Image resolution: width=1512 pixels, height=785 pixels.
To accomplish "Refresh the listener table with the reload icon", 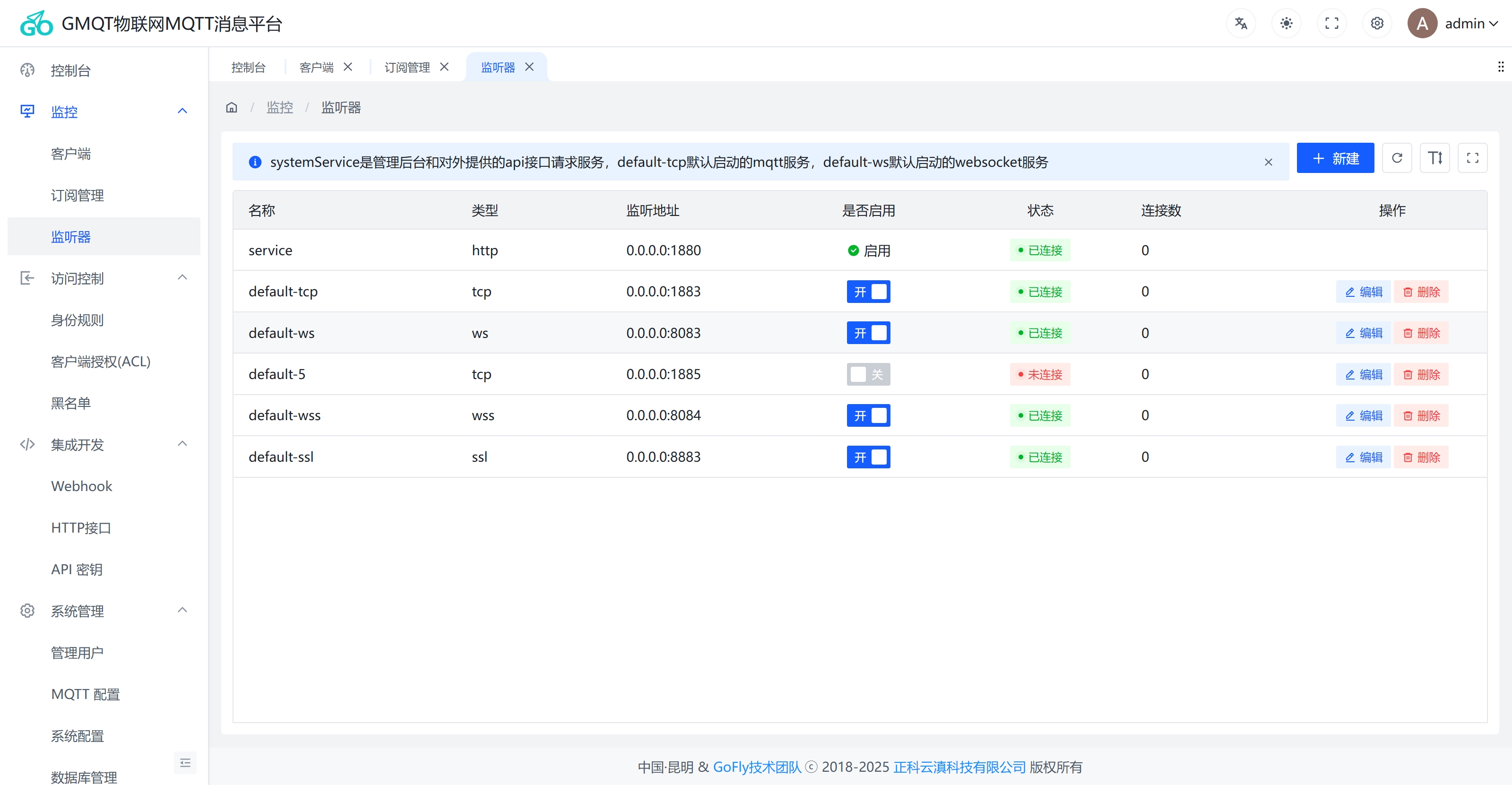I will (1398, 157).
